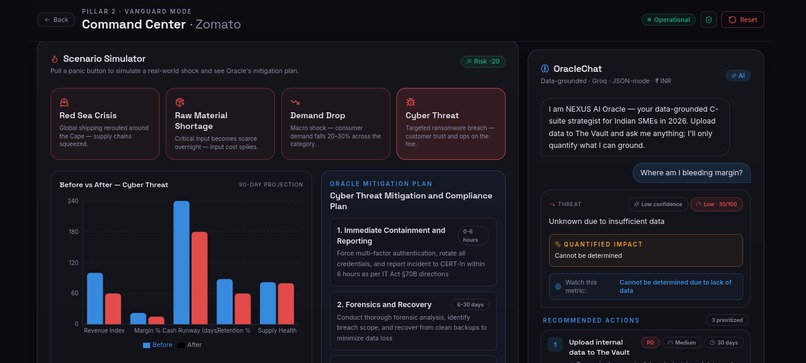Click the 30 days timeline tag

[723, 342]
